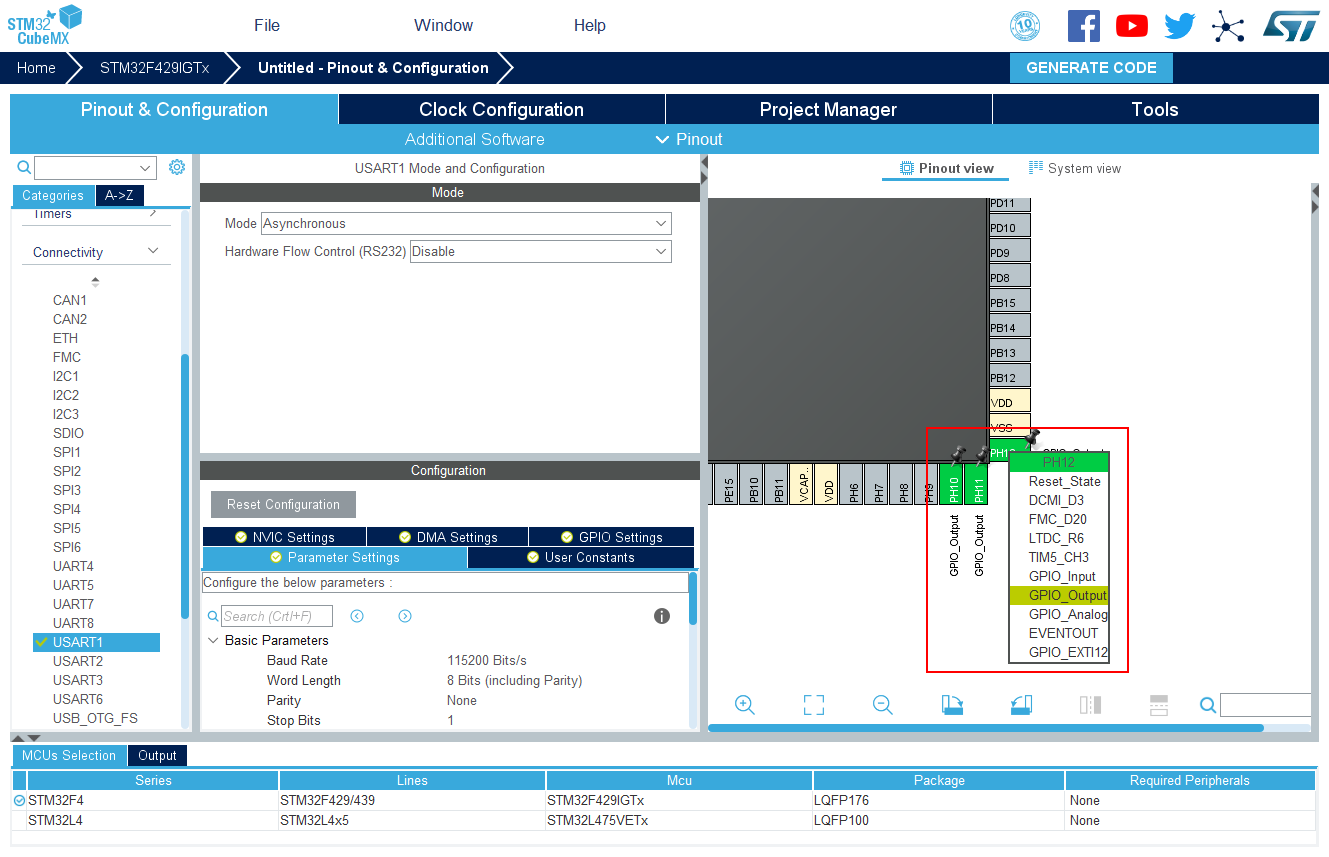The image size is (1329, 857).
Task: Open Additional Software
Action: click(x=474, y=139)
